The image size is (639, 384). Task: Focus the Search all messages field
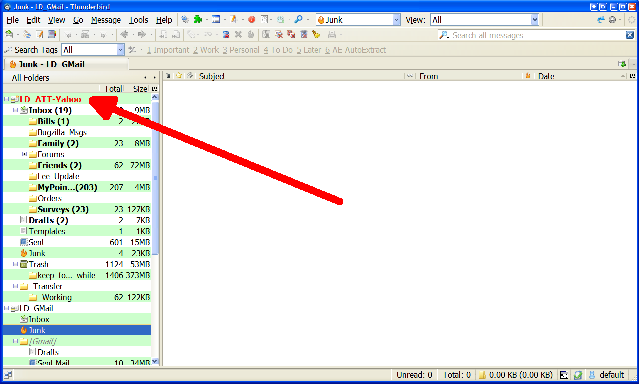(537, 35)
